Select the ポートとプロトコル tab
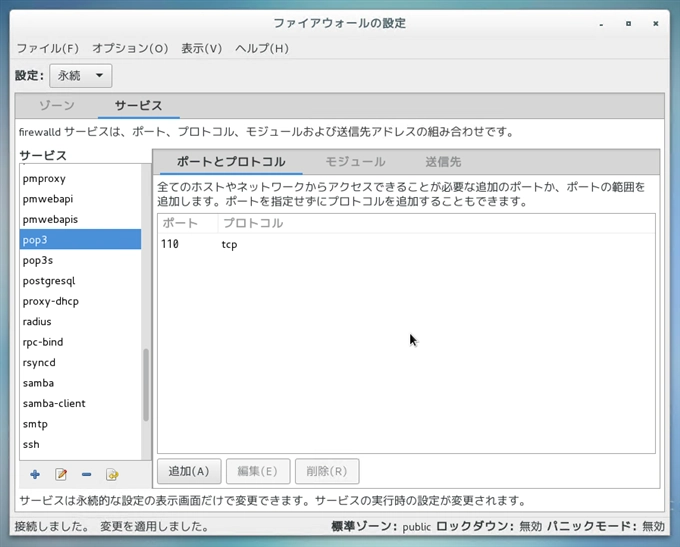 pyautogui.click(x=231, y=162)
